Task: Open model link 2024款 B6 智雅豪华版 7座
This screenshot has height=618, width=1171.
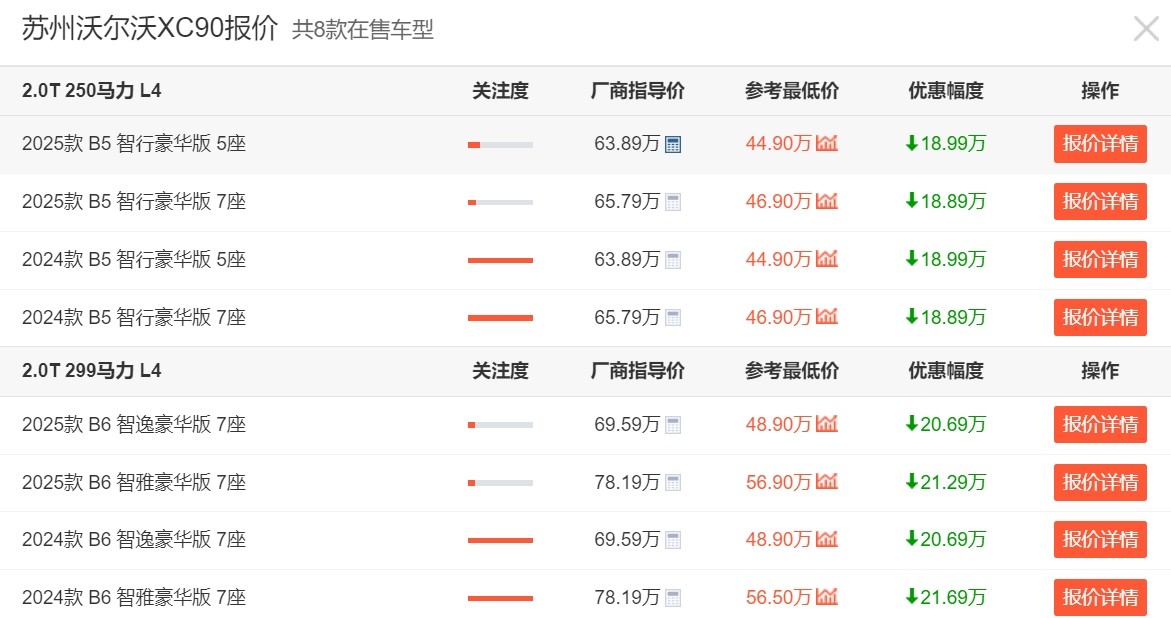Action: click(x=134, y=597)
